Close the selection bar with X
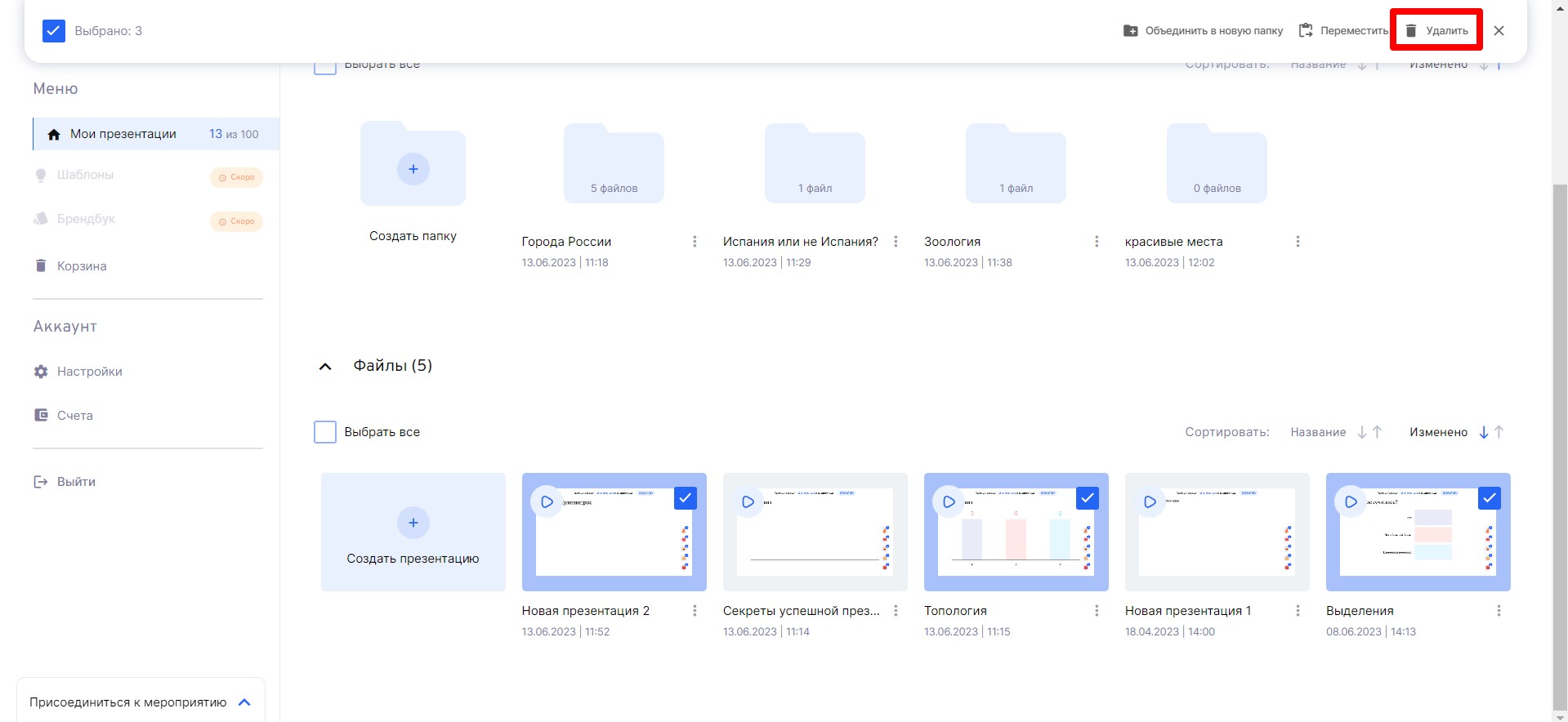 tap(1499, 31)
